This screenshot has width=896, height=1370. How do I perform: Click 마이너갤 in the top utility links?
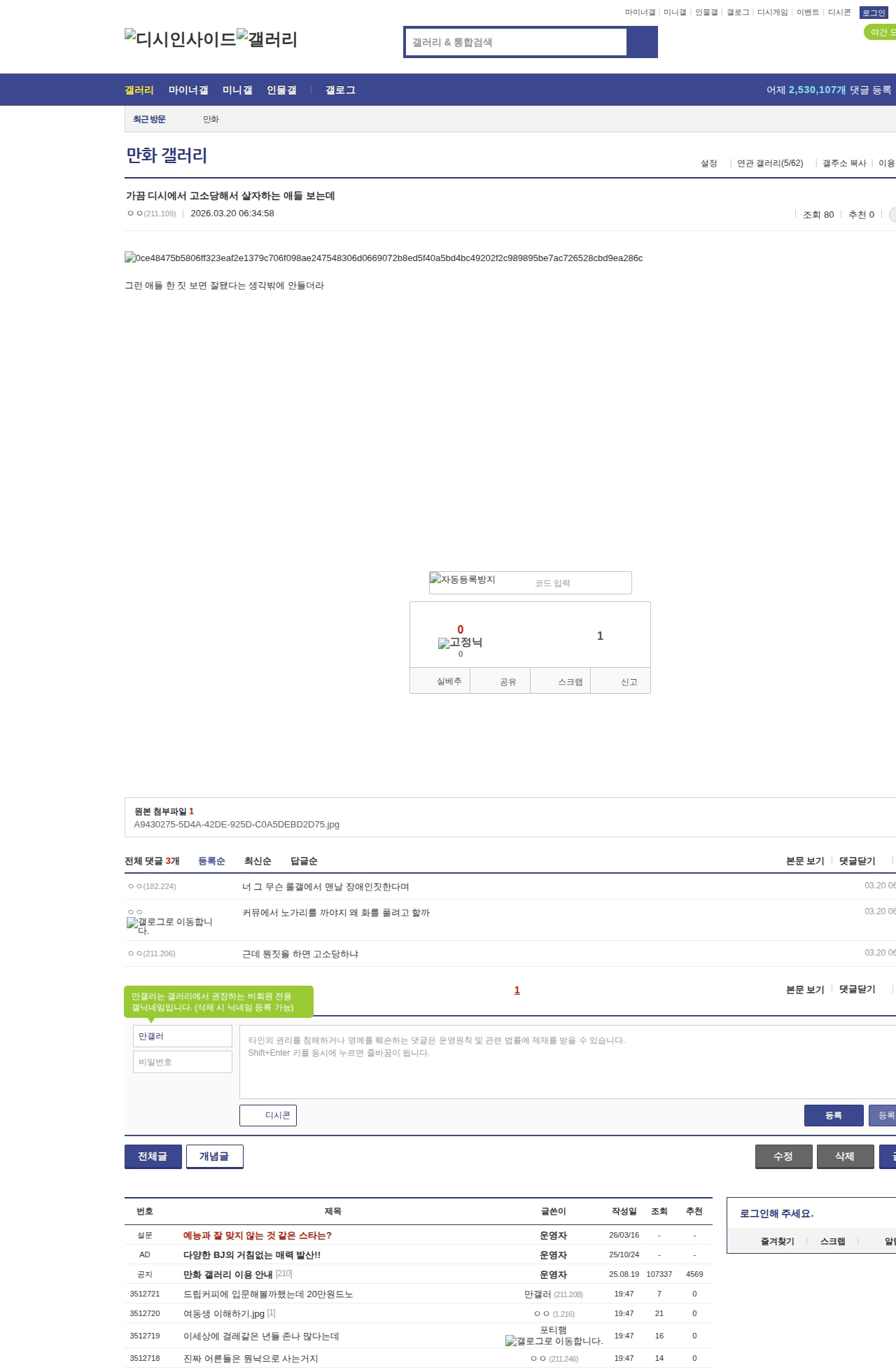[640, 13]
